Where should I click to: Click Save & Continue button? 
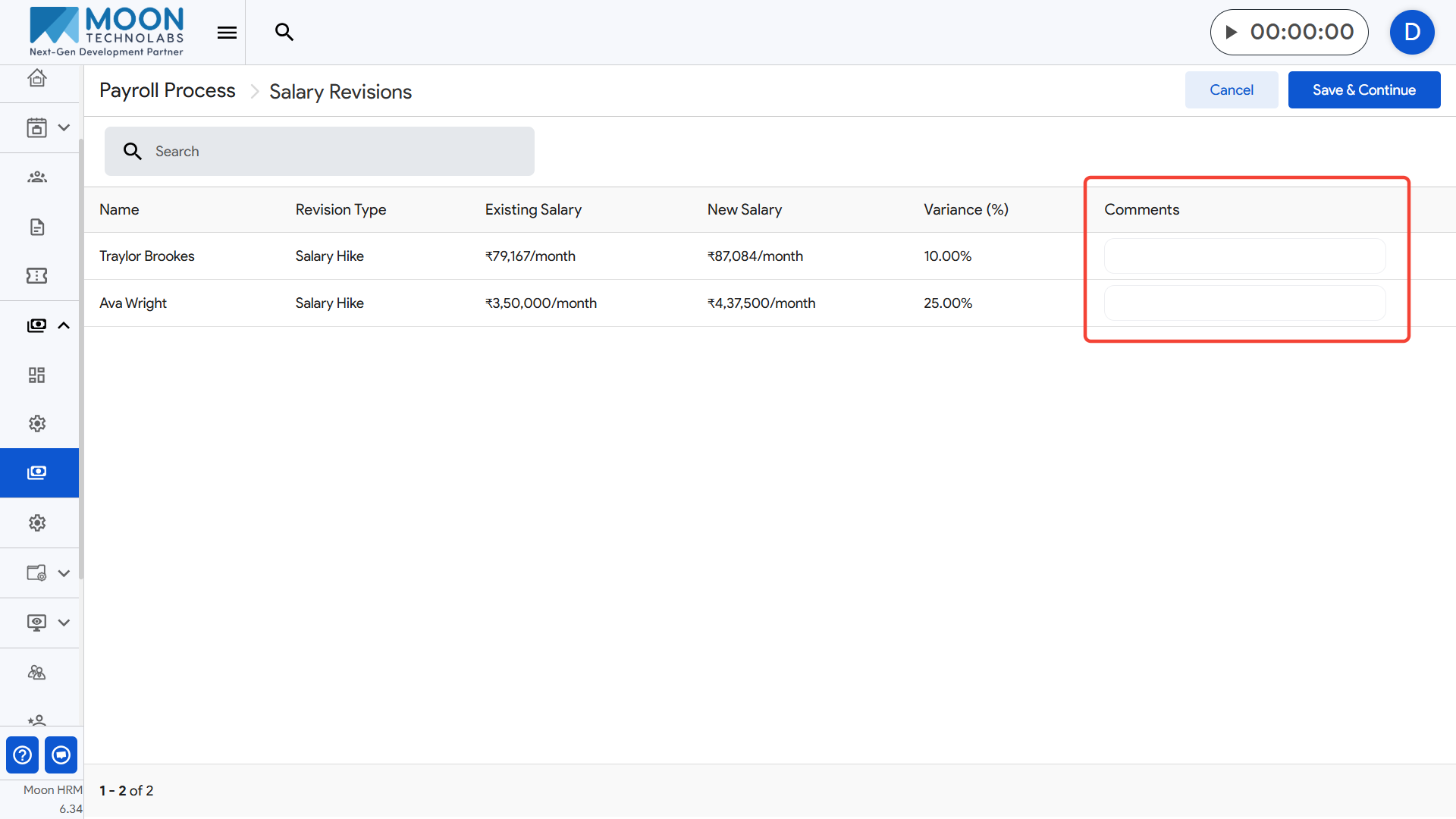click(x=1363, y=90)
